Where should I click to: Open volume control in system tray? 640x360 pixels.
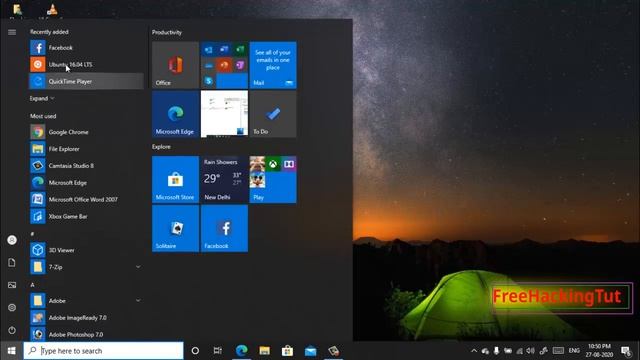531,351
